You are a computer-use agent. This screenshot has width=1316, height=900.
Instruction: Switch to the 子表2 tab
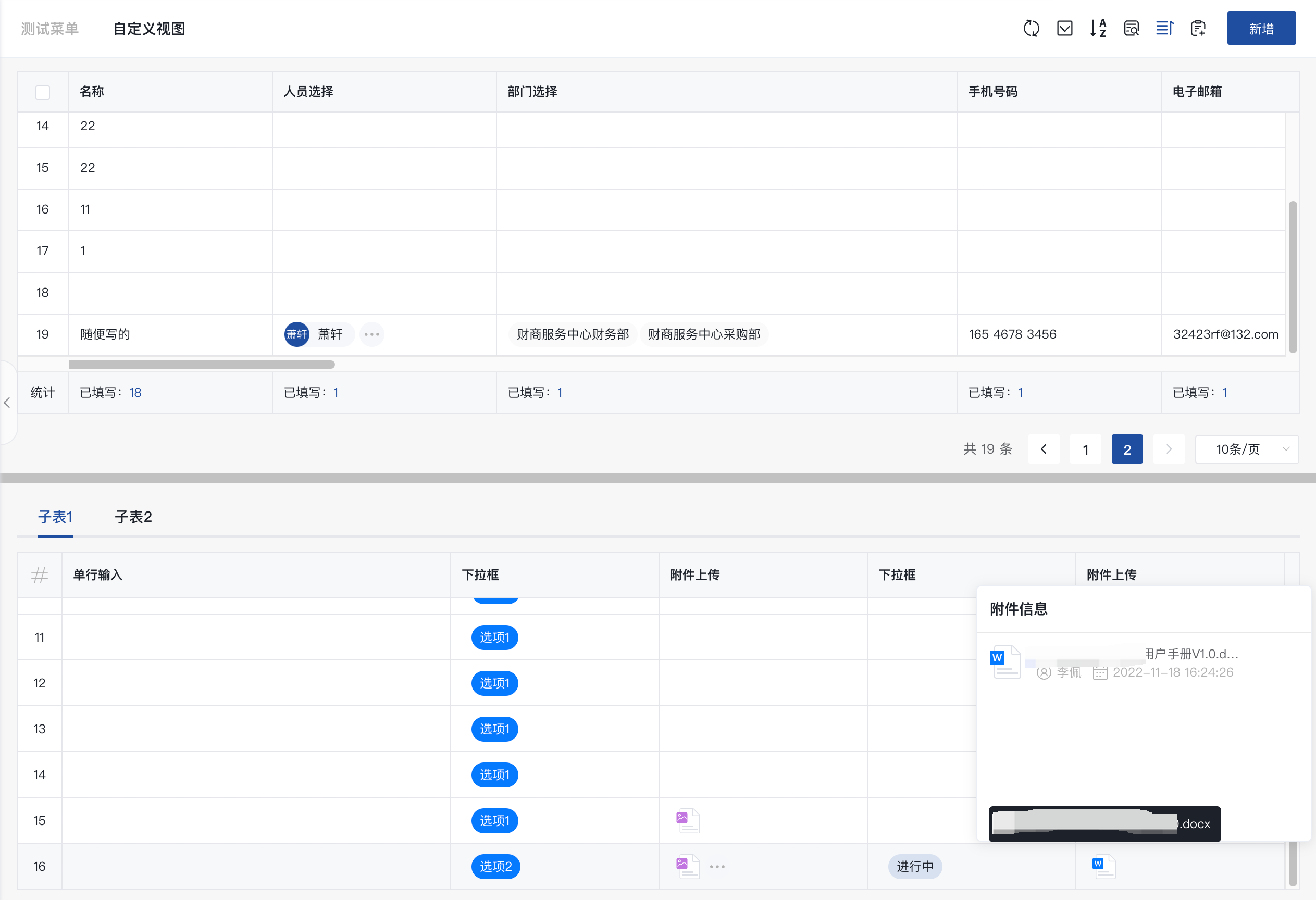pos(133,517)
